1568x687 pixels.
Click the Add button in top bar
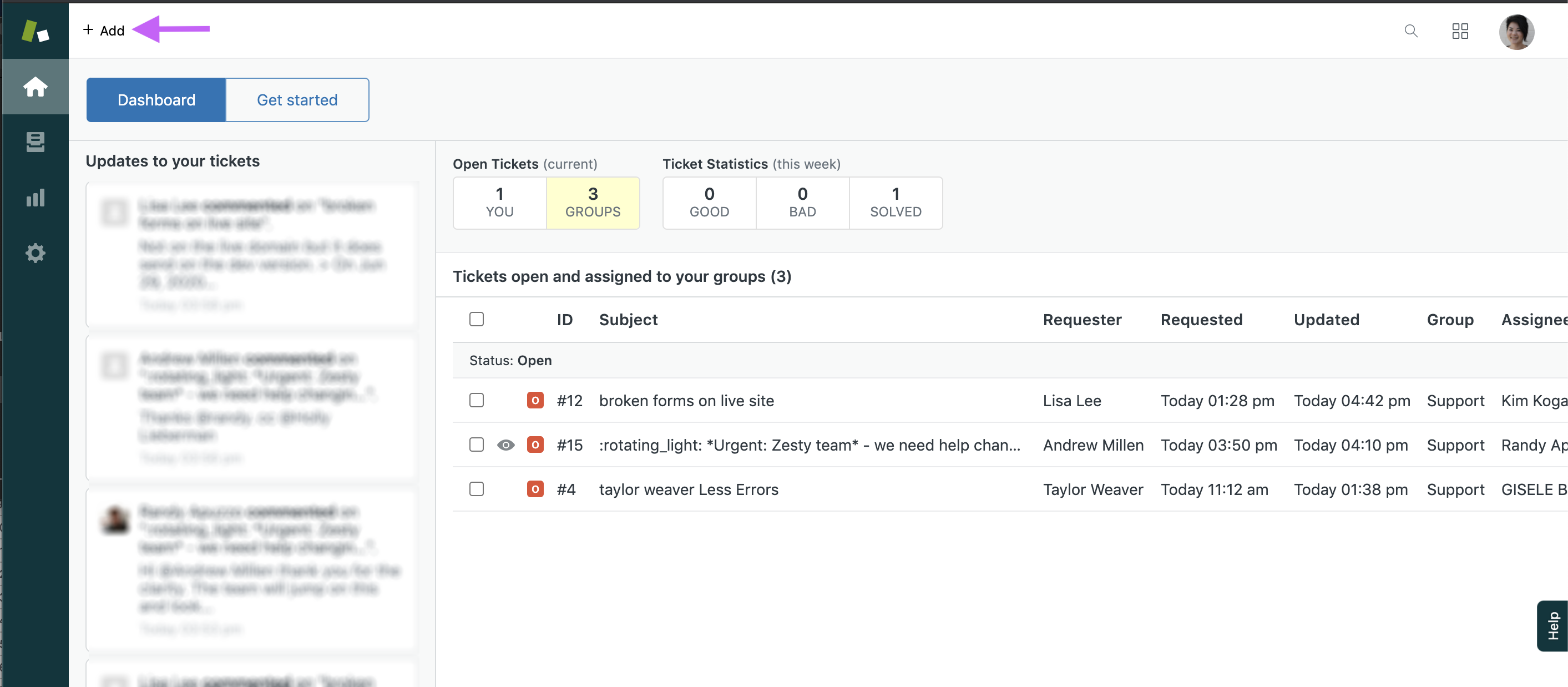(103, 30)
